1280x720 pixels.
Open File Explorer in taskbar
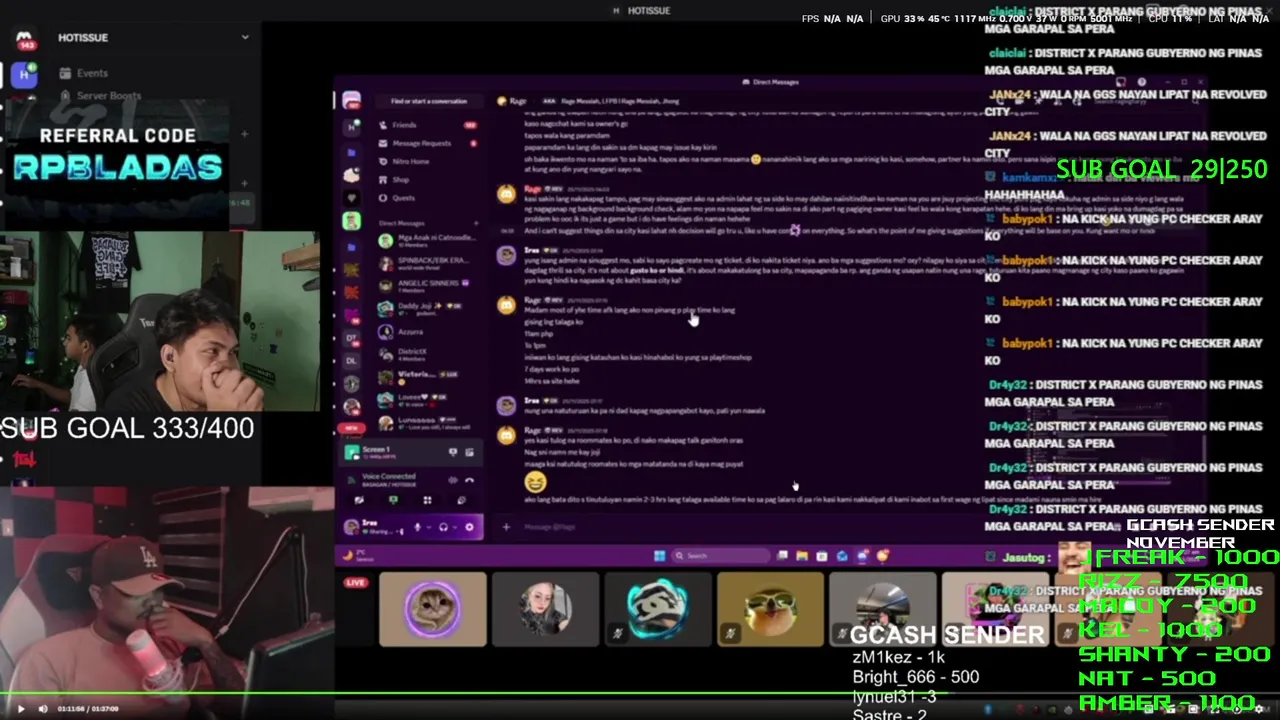(802, 556)
